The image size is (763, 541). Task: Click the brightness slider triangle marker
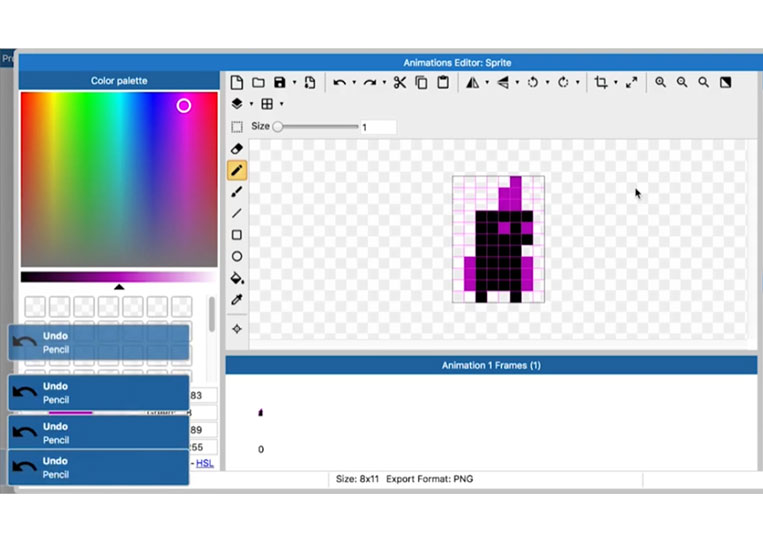coord(119,287)
